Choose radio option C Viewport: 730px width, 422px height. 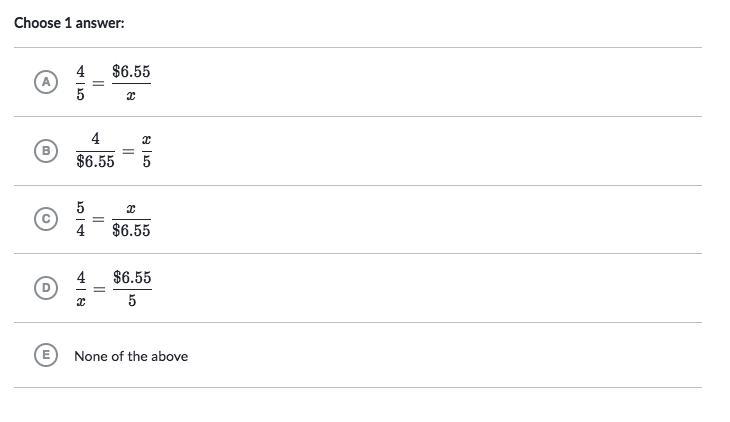46,219
